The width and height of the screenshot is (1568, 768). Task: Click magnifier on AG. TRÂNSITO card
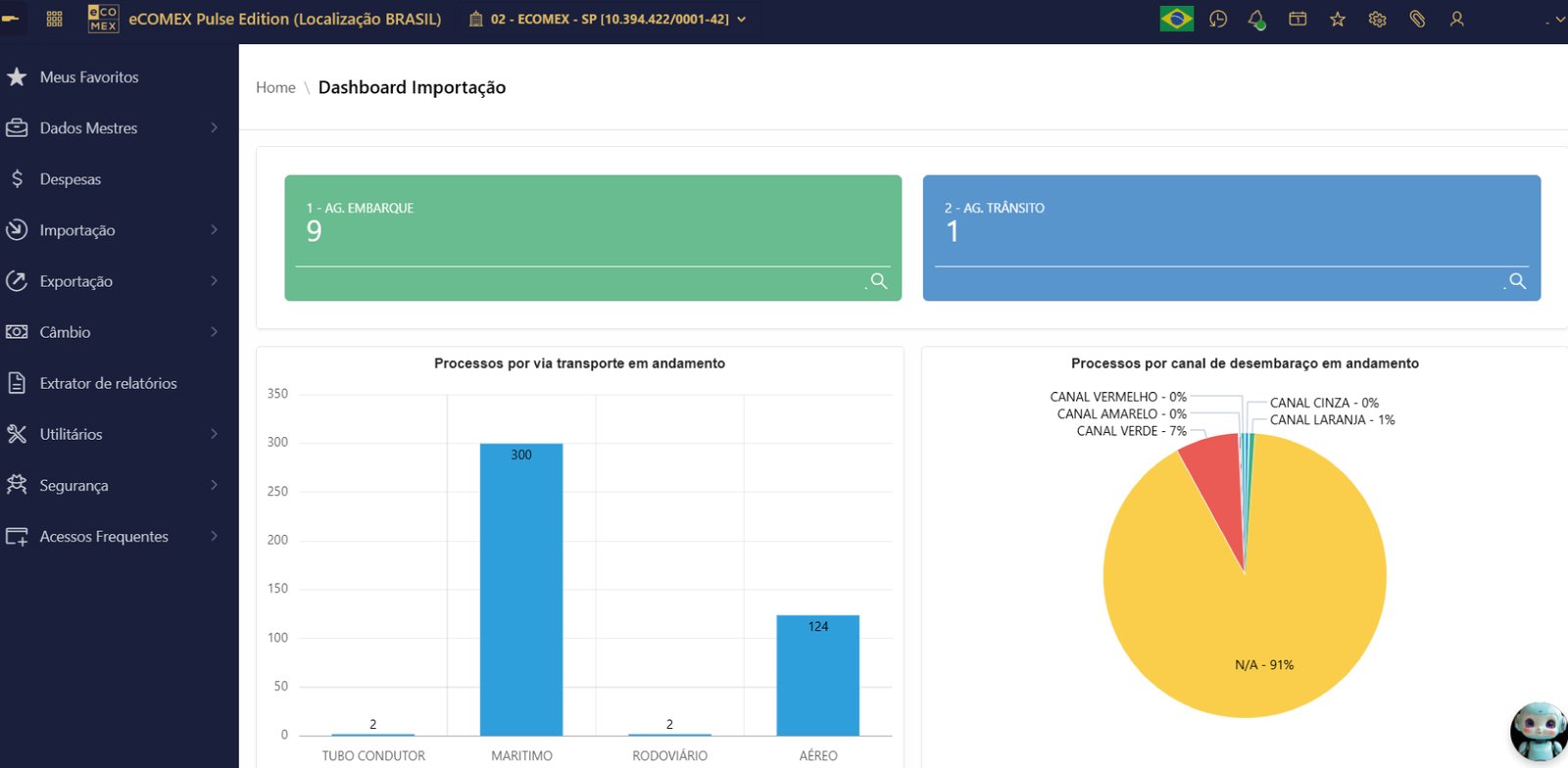tap(1517, 281)
